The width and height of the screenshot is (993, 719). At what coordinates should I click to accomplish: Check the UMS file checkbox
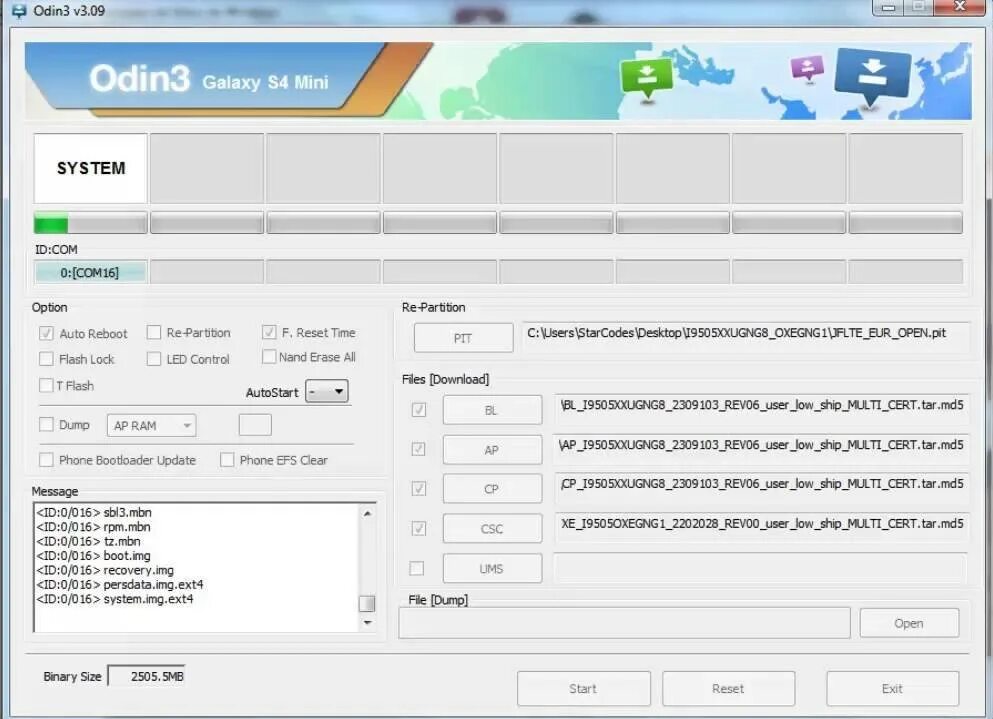pos(417,568)
